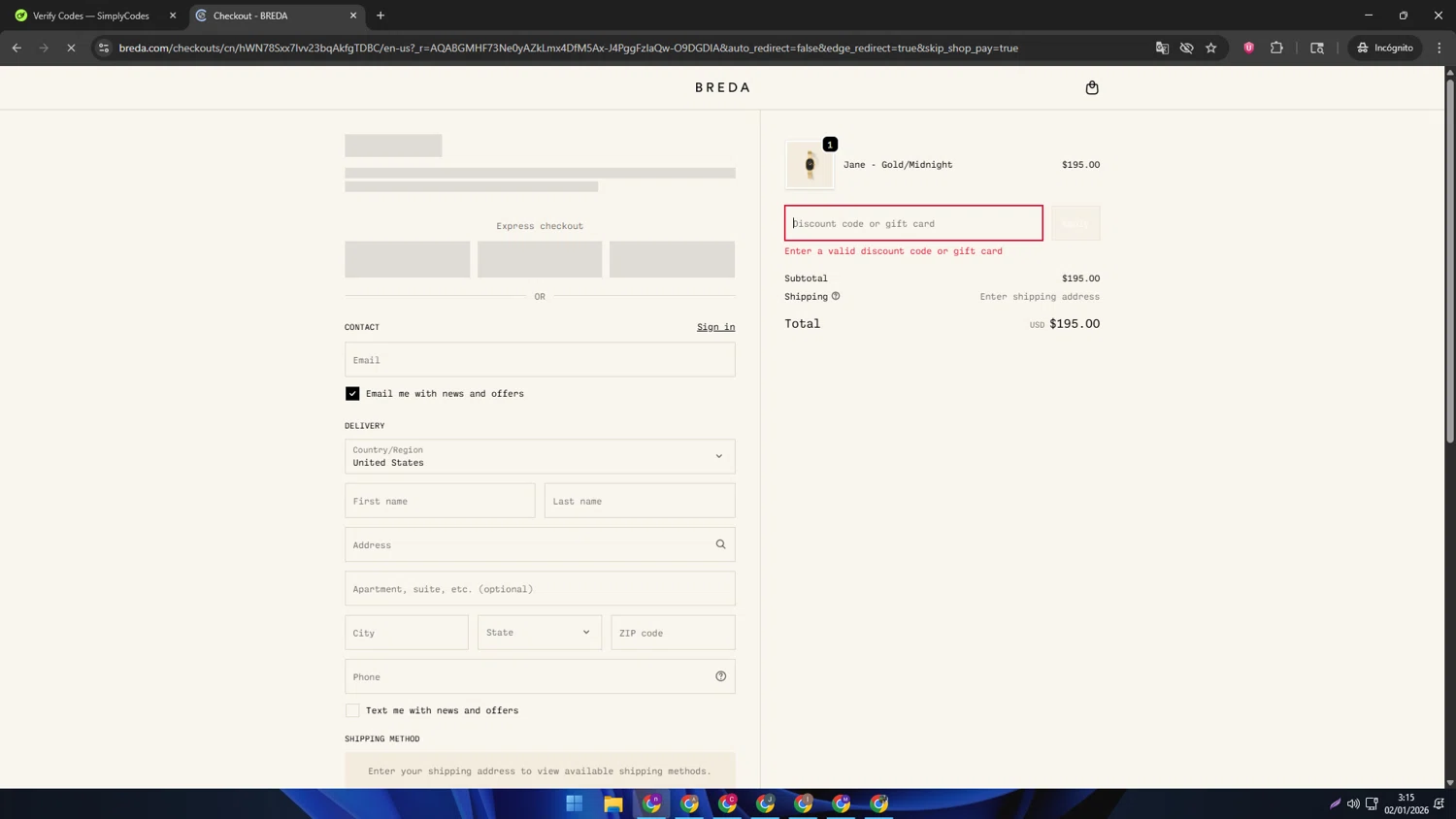Open the Country/Region dropdown
The width and height of the screenshot is (1456, 819).
click(540, 456)
